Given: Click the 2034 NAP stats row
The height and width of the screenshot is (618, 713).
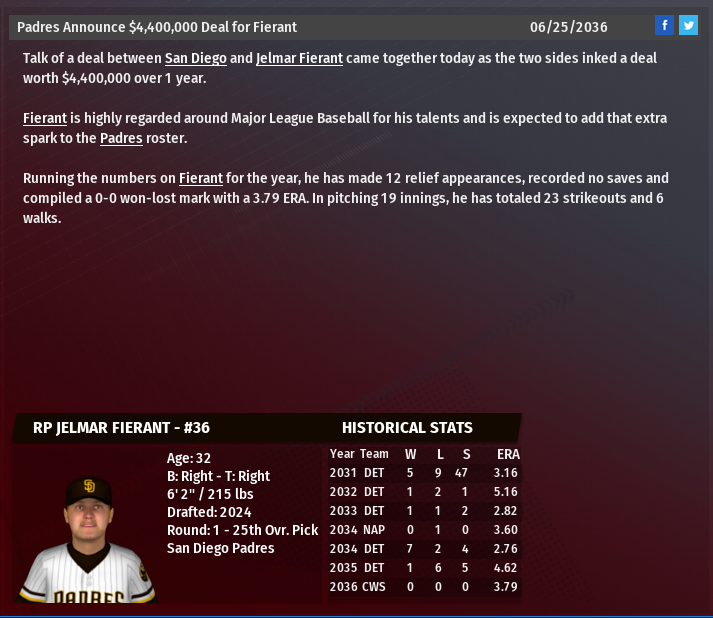Looking at the screenshot, I should (x=425, y=529).
